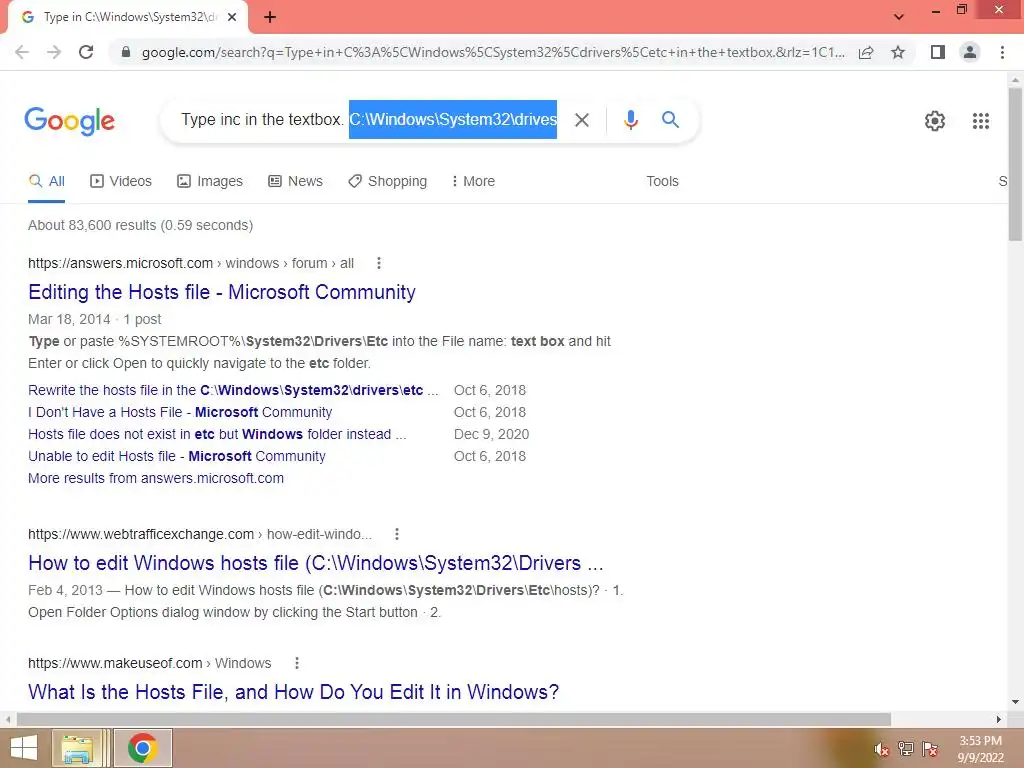1024x768 pixels.
Task: Open 'What Is the Hosts File' result
Action: (x=294, y=692)
